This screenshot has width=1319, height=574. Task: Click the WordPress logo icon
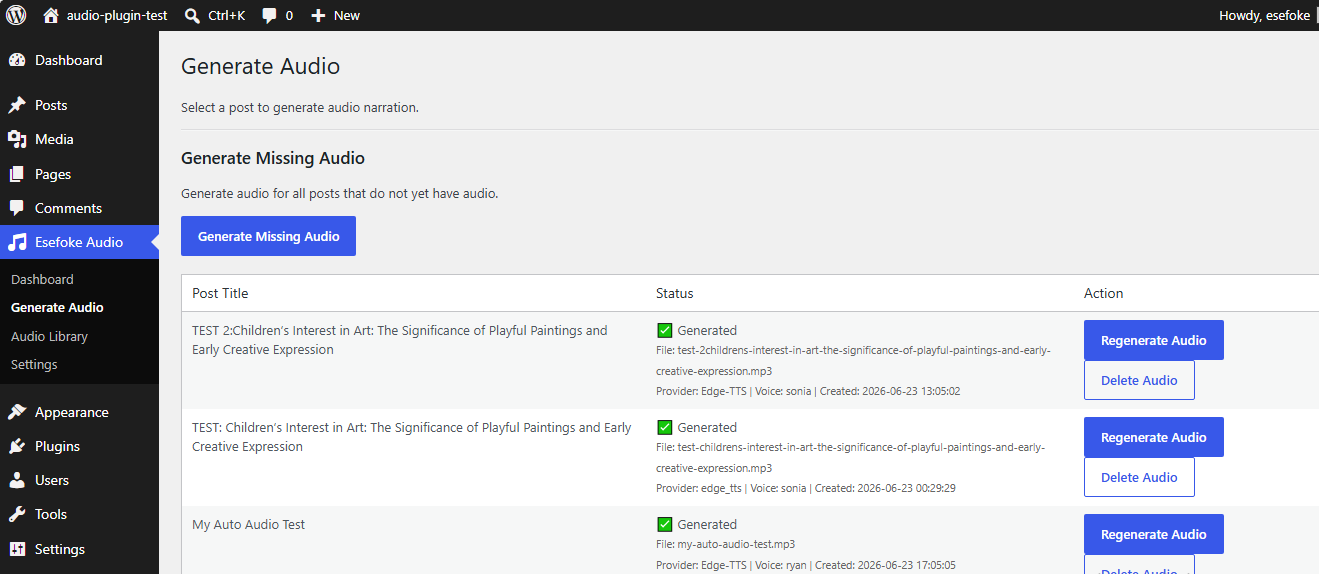pos(16,15)
